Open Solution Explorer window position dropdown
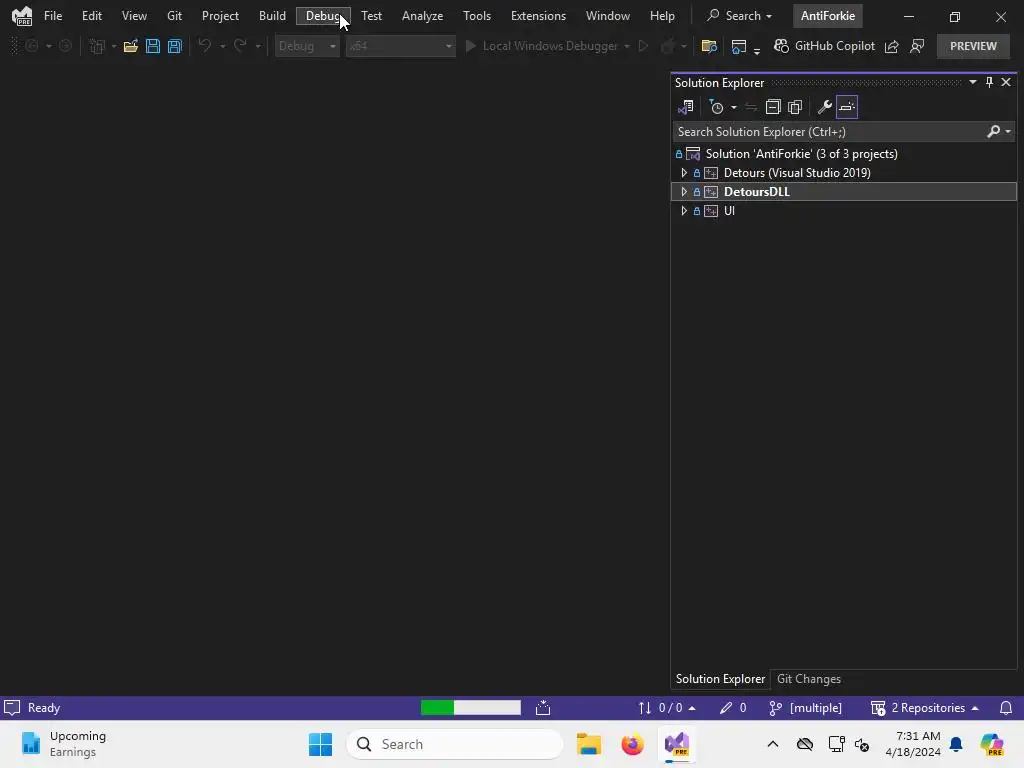Viewport: 1024px width, 768px height. pos(973,82)
